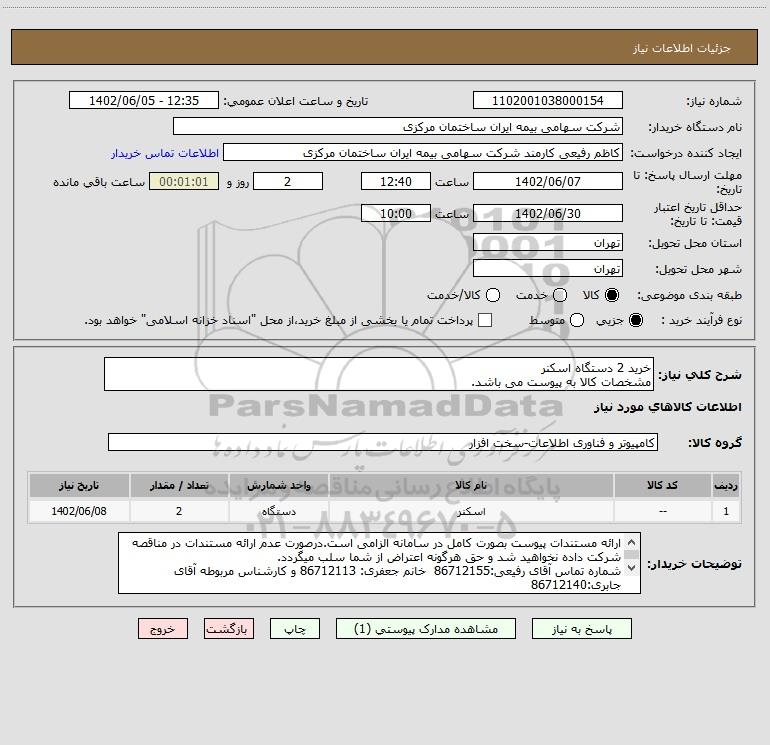Click the quantity cell showing 2
Screen dimensions: 770x745
tap(179, 511)
